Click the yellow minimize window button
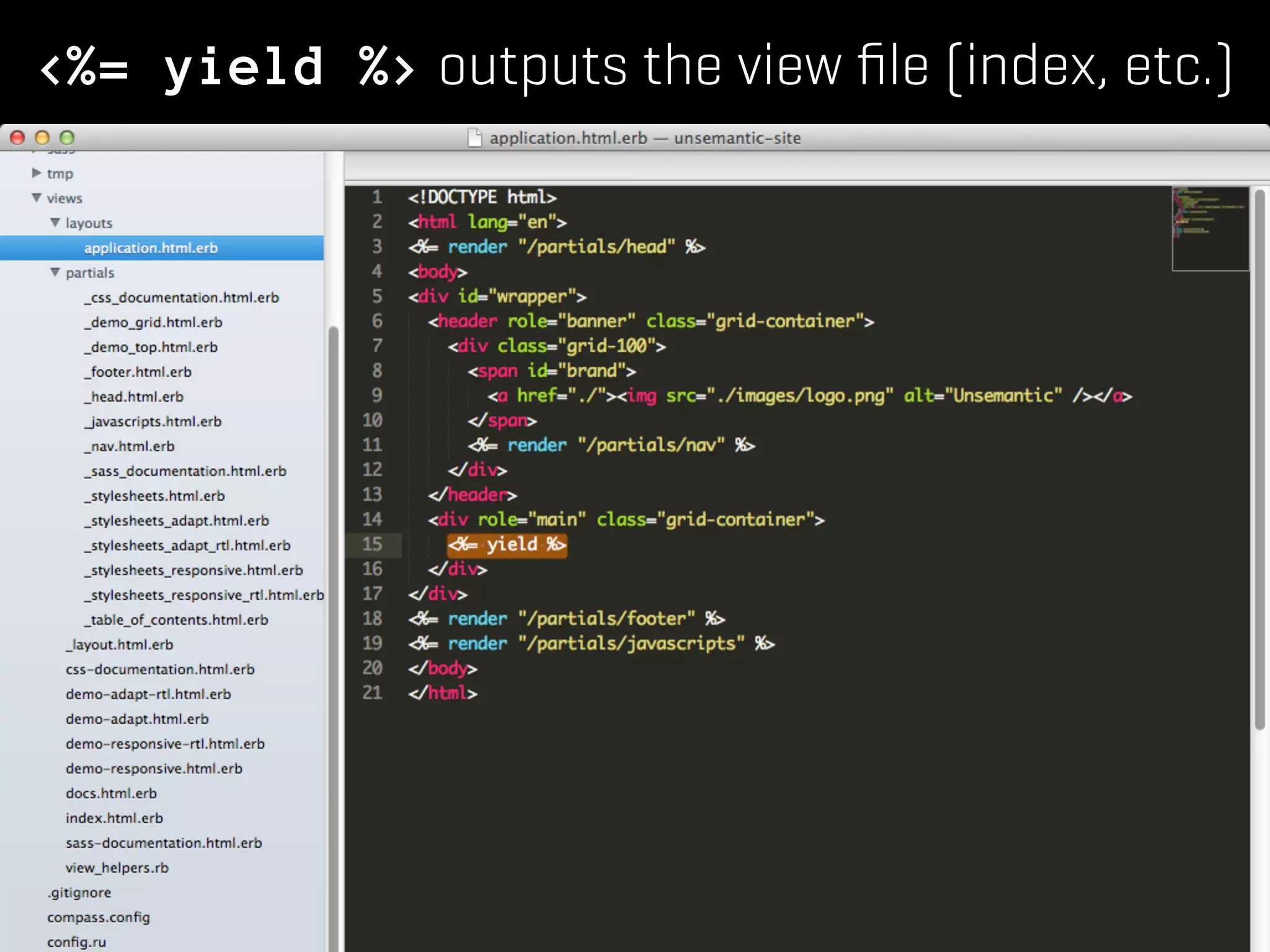1270x952 pixels. pyautogui.click(x=42, y=138)
